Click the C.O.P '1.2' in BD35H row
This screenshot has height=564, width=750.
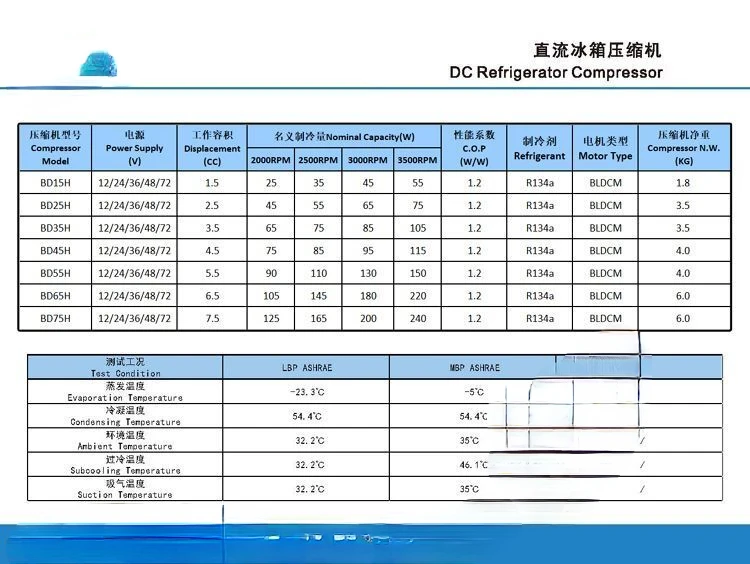(x=474, y=228)
